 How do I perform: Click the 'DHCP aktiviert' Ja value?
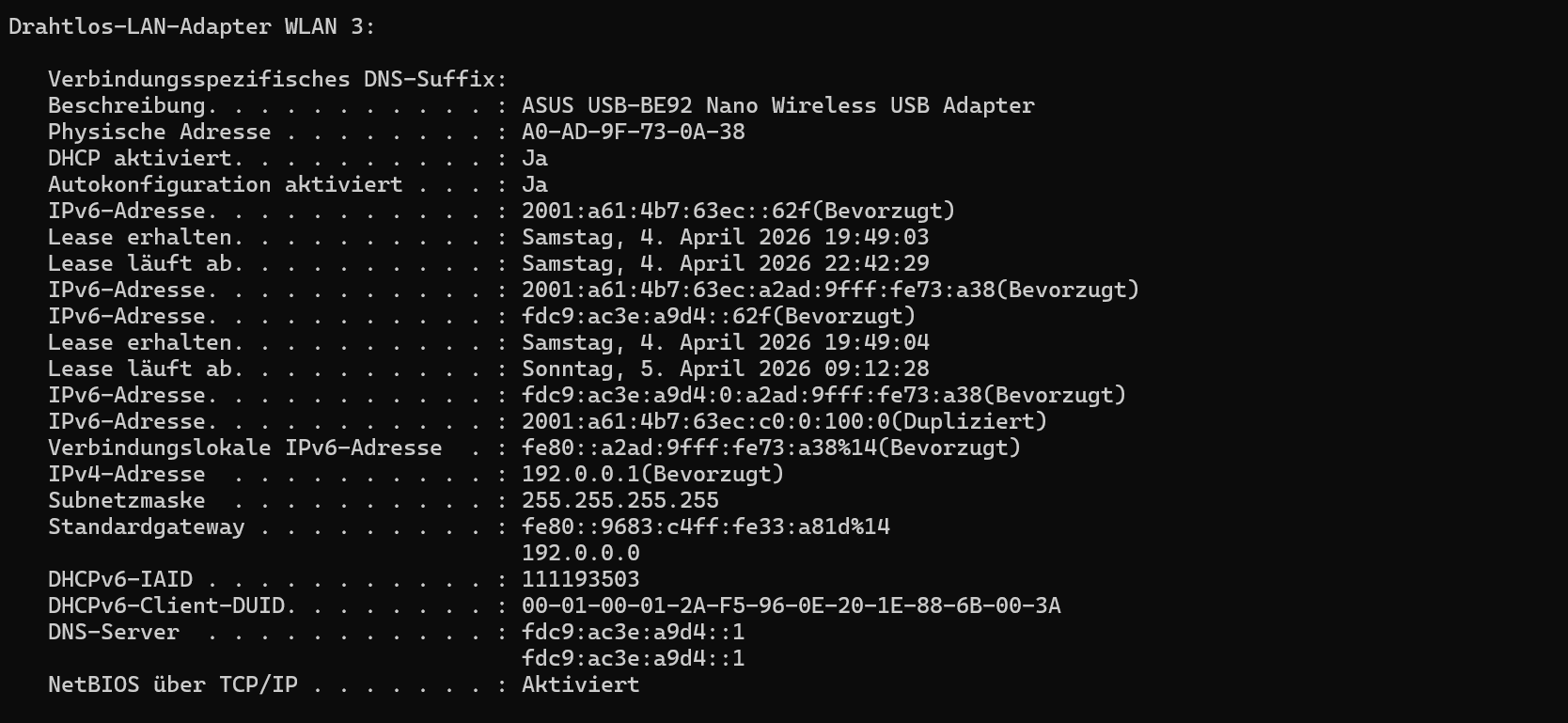534,159
